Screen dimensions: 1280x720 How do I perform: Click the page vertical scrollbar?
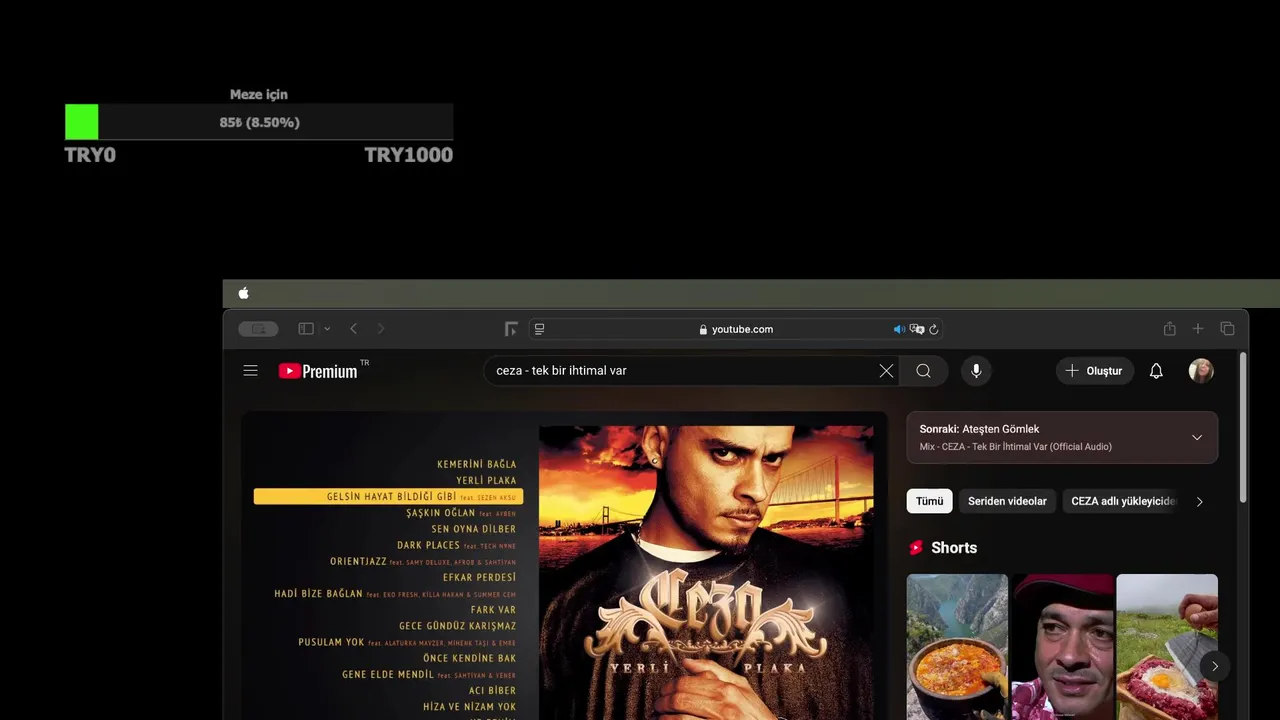click(1243, 428)
